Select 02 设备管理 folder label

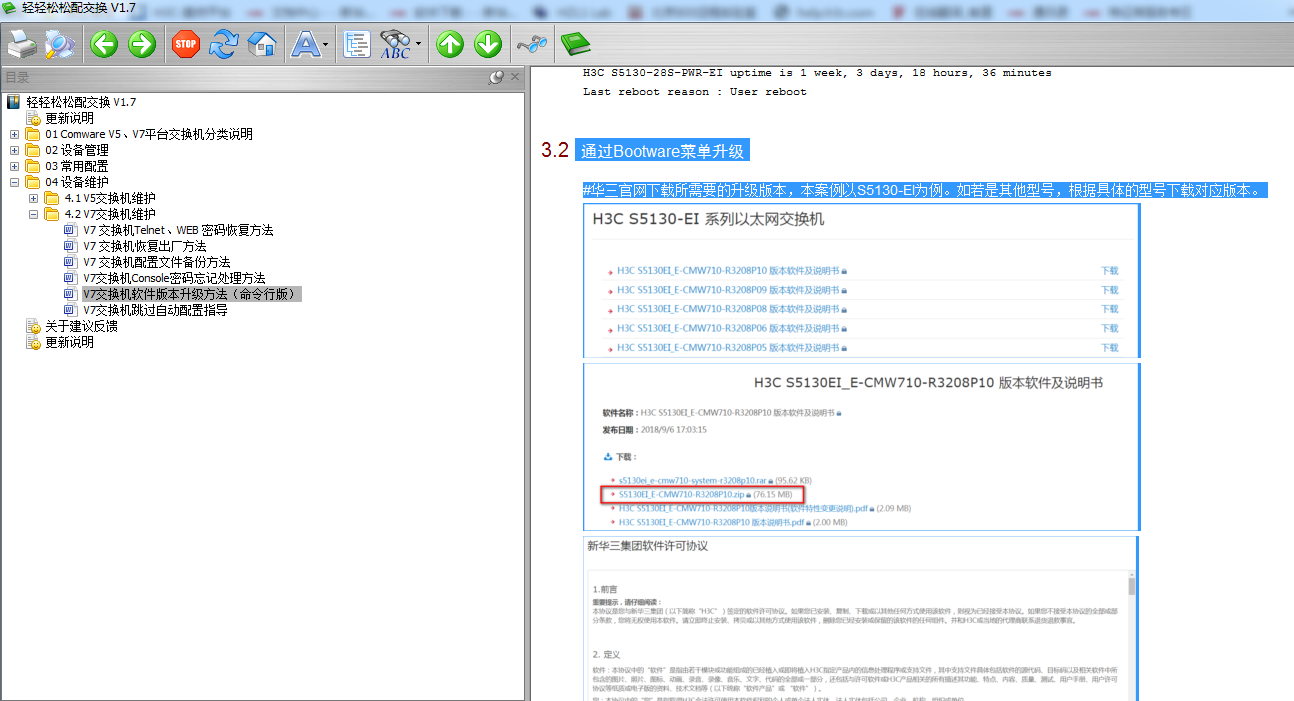77,150
